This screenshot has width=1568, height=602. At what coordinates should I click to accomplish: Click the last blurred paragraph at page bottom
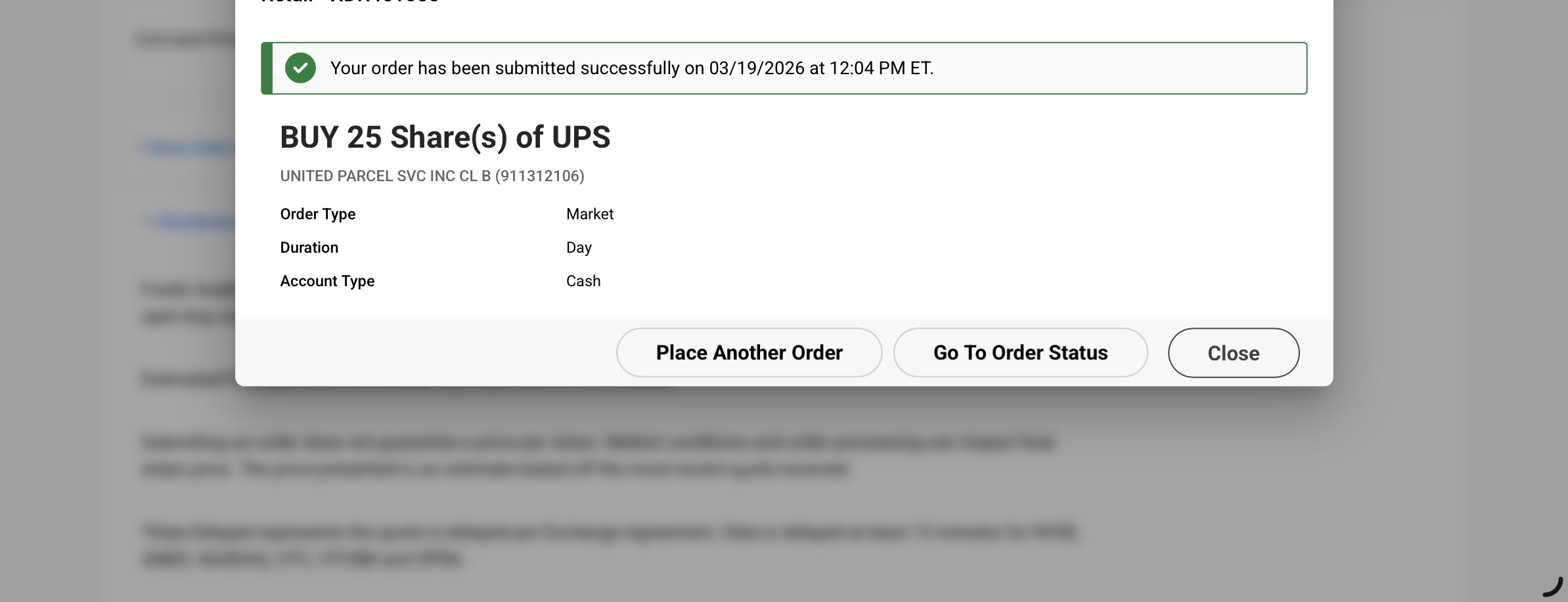click(608, 545)
